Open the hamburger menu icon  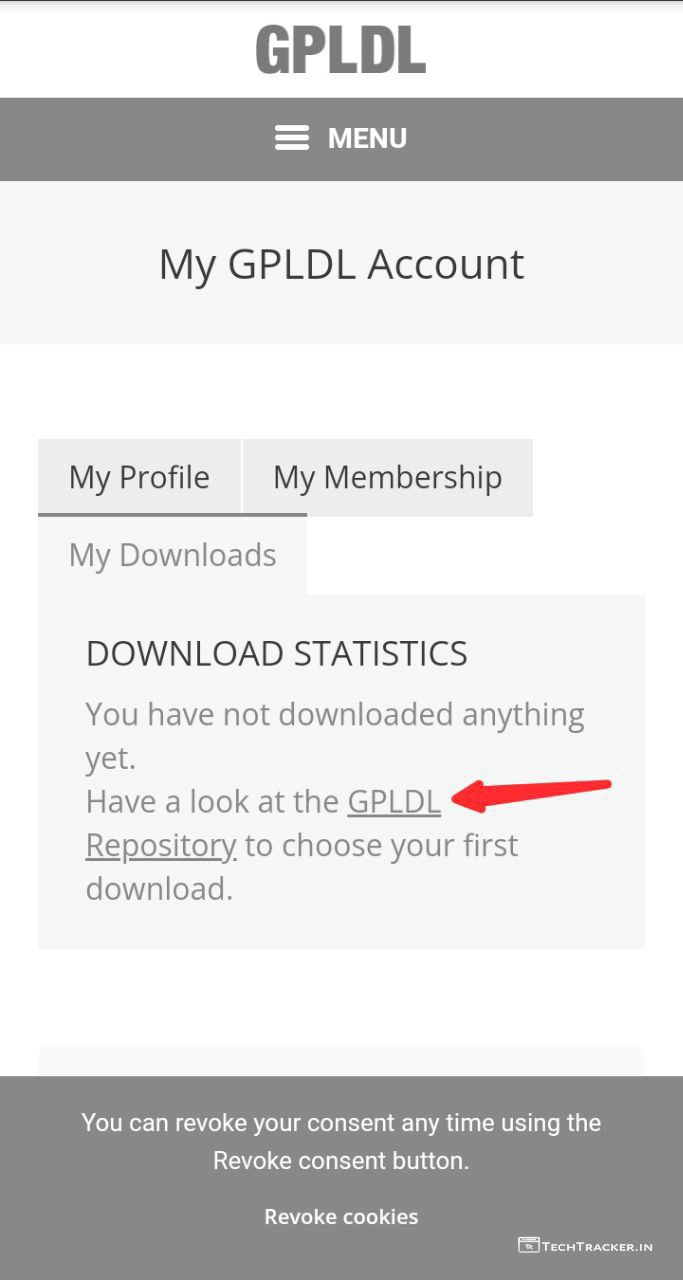point(292,138)
